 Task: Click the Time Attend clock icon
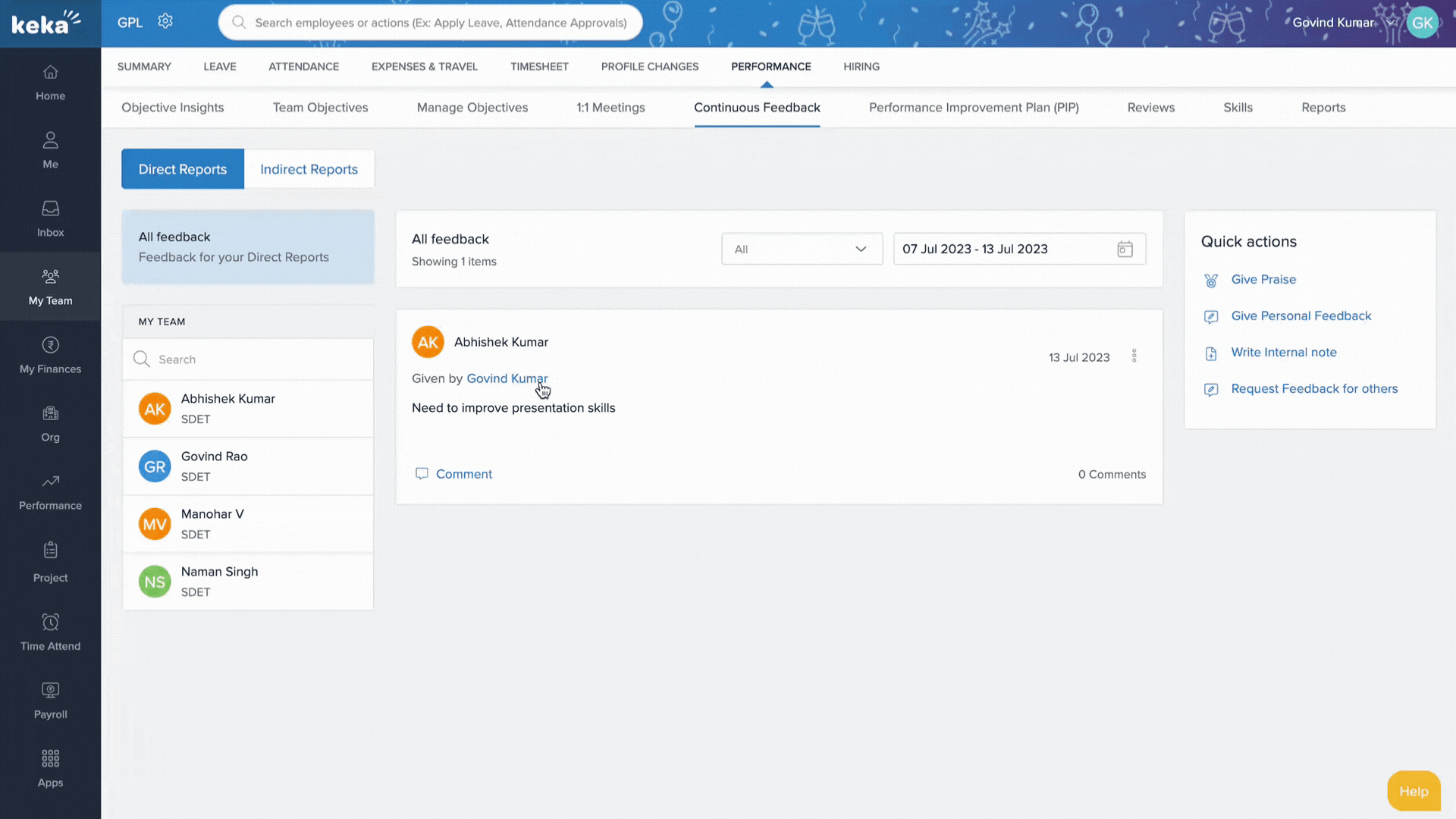click(50, 623)
